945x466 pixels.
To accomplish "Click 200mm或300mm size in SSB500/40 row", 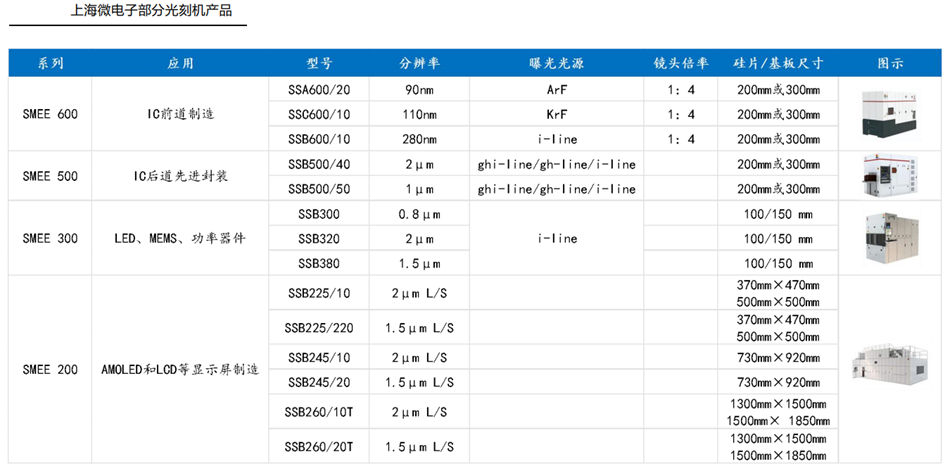I will [x=778, y=165].
